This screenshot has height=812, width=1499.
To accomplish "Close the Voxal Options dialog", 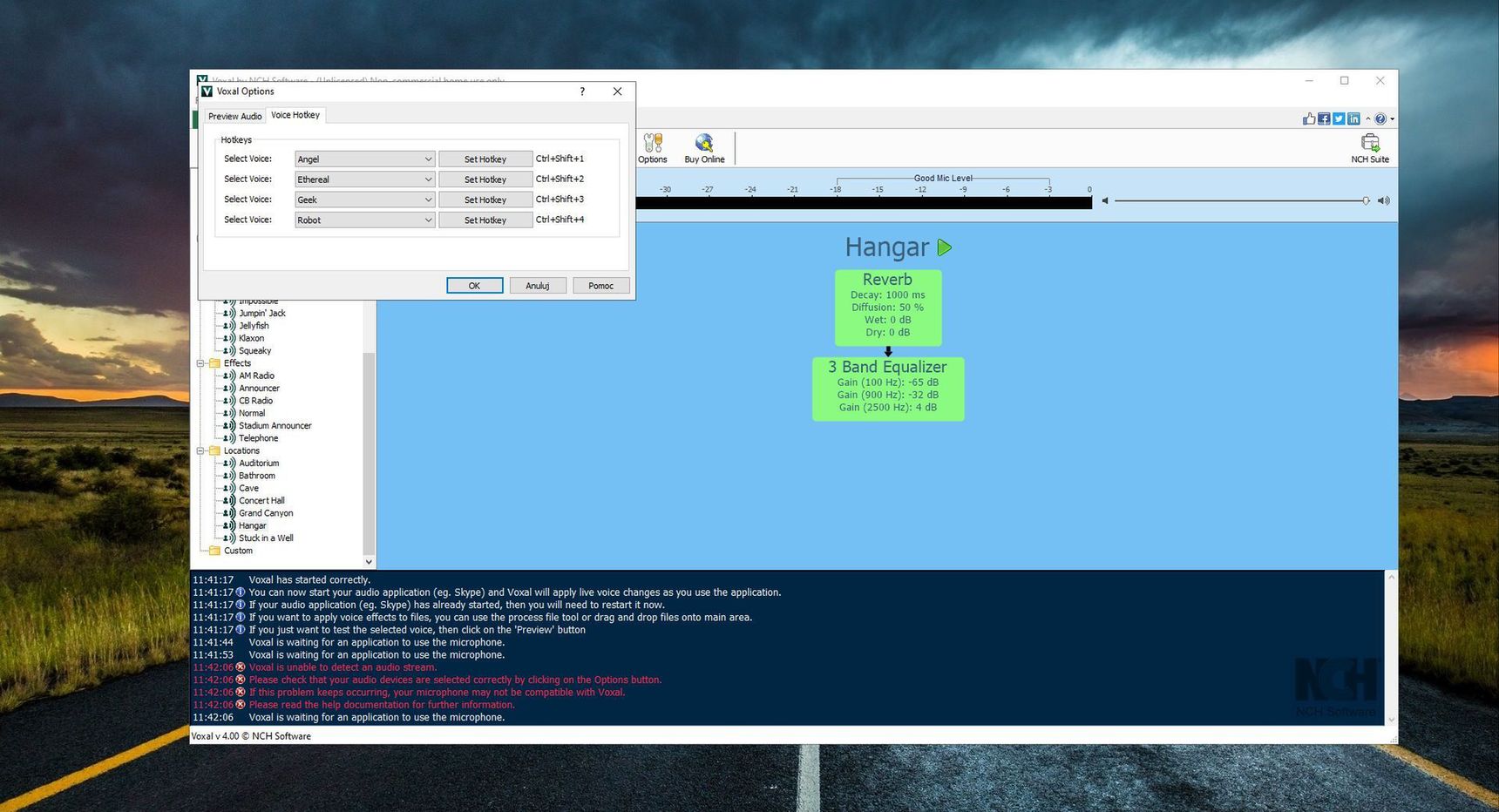I will coord(617,91).
